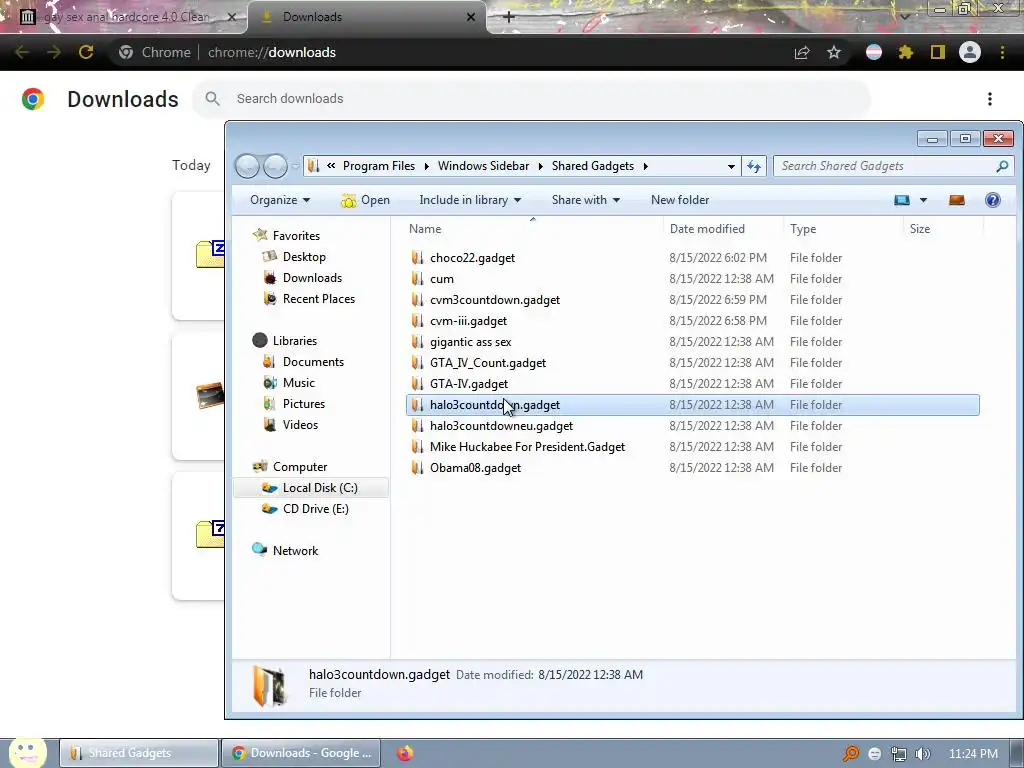Viewport: 1024px width, 768px height.
Task: Open Explorer help via the question mark icon
Action: (x=993, y=200)
